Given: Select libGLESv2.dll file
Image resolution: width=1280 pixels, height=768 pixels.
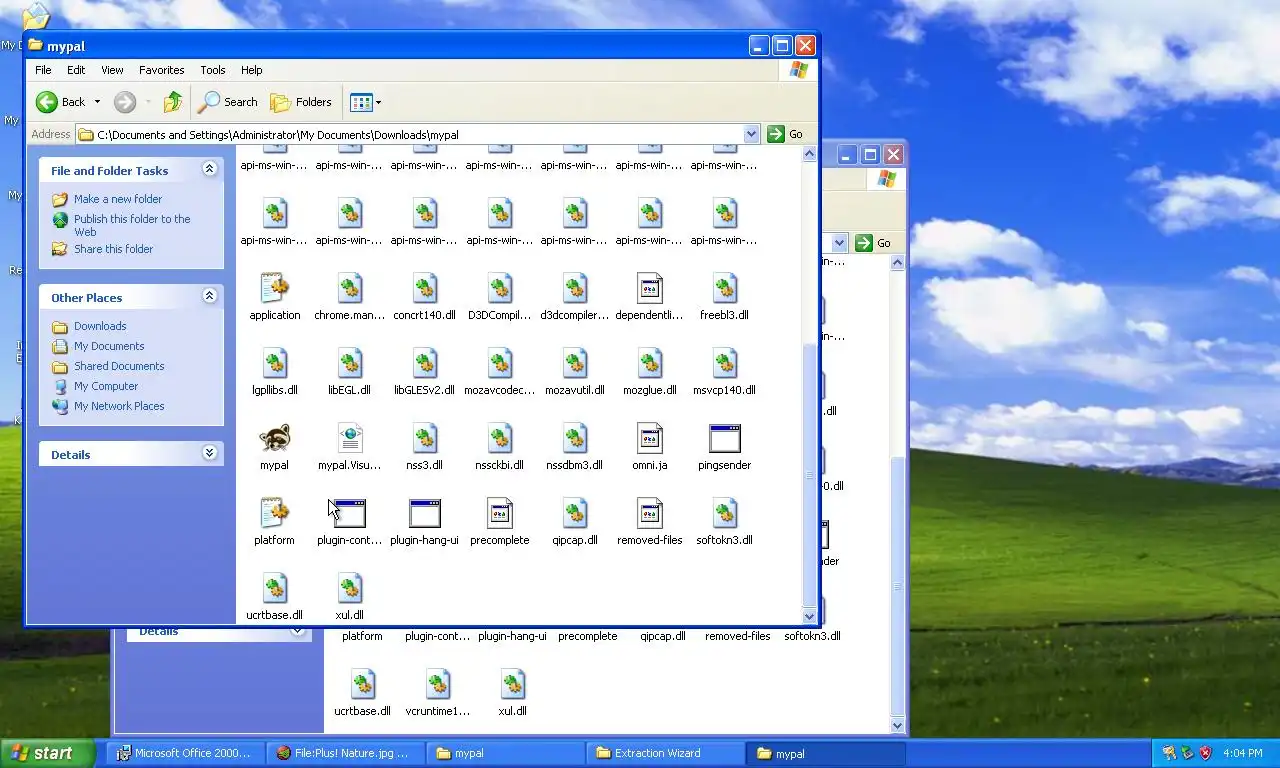Looking at the screenshot, I should click(x=425, y=363).
